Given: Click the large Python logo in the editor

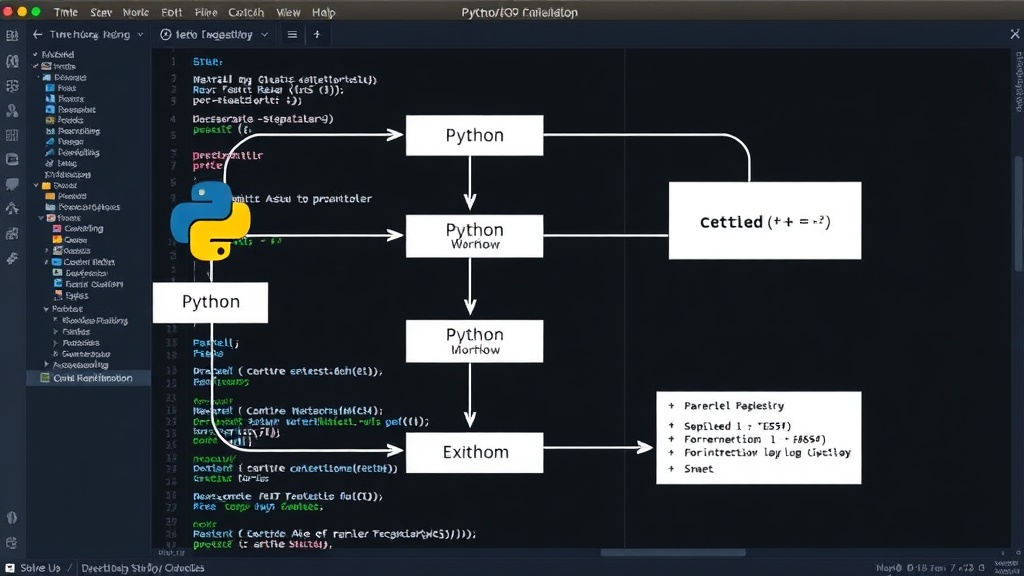Looking at the screenshot, I should [210, 221].
